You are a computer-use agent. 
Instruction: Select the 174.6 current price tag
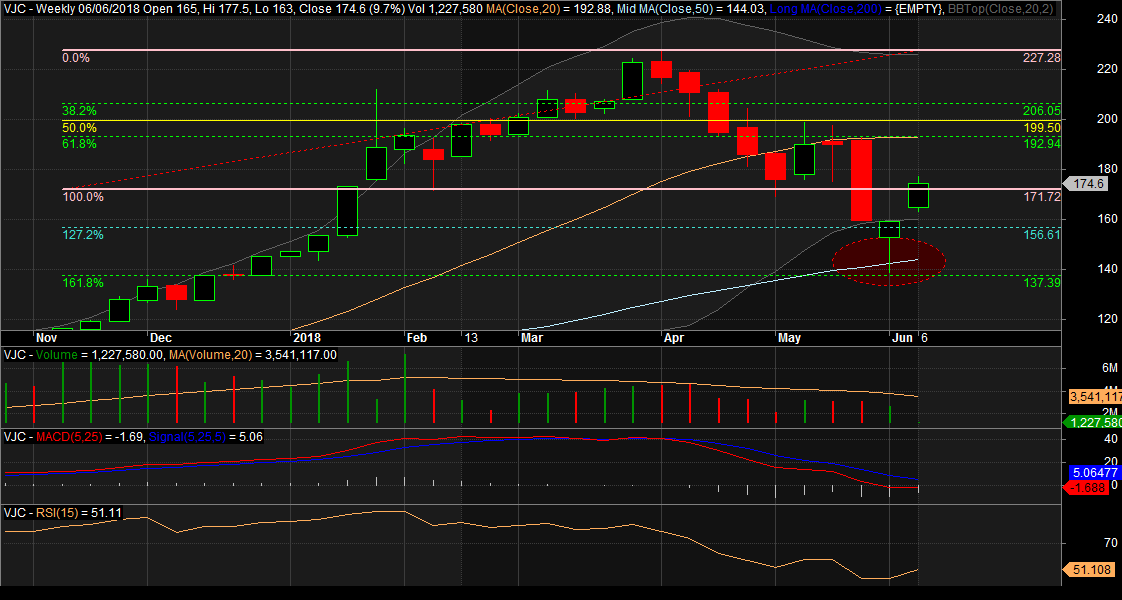[x=1086, y=184]
